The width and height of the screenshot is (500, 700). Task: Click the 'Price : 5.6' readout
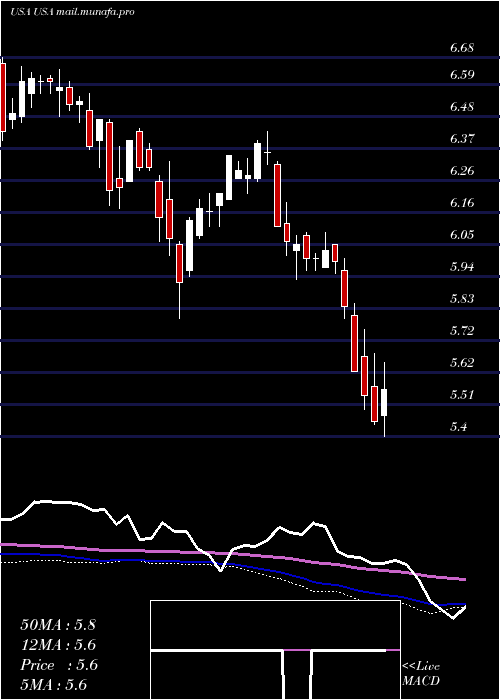pos(58,665)
